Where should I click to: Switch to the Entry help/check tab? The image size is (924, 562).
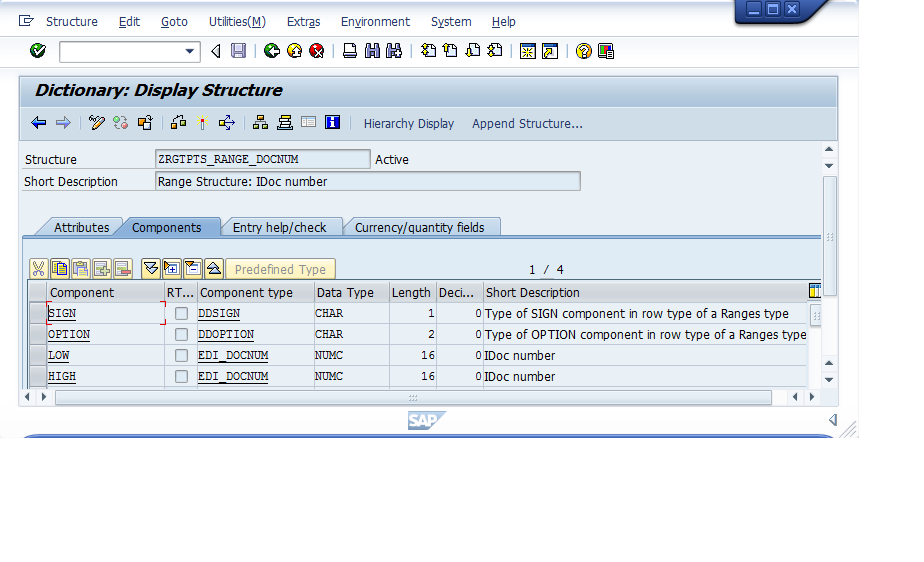[279, 227]
